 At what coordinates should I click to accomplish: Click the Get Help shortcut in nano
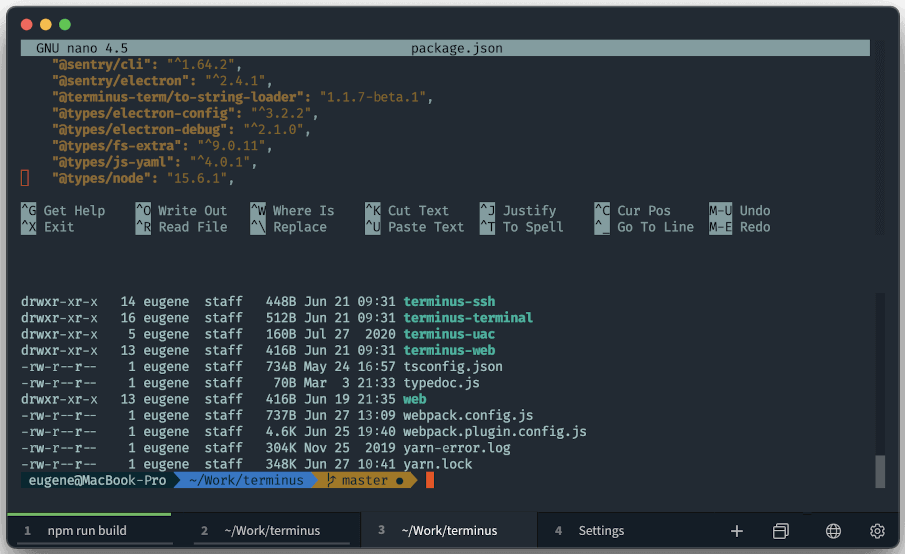74,211
